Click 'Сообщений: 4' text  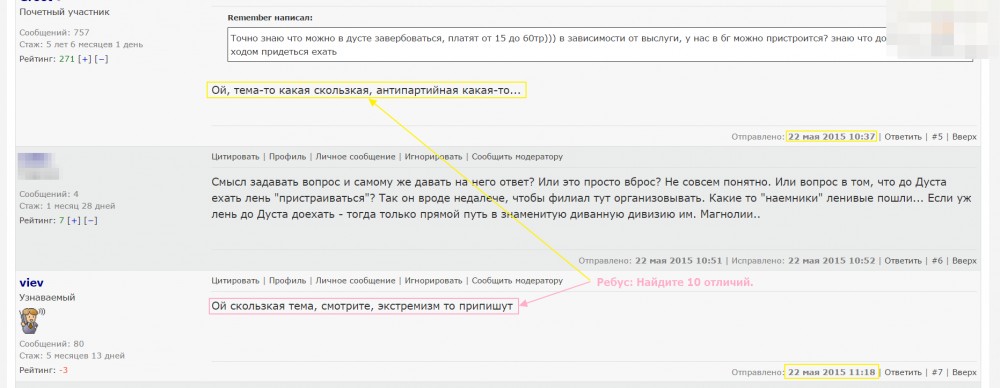coord(49,194)
